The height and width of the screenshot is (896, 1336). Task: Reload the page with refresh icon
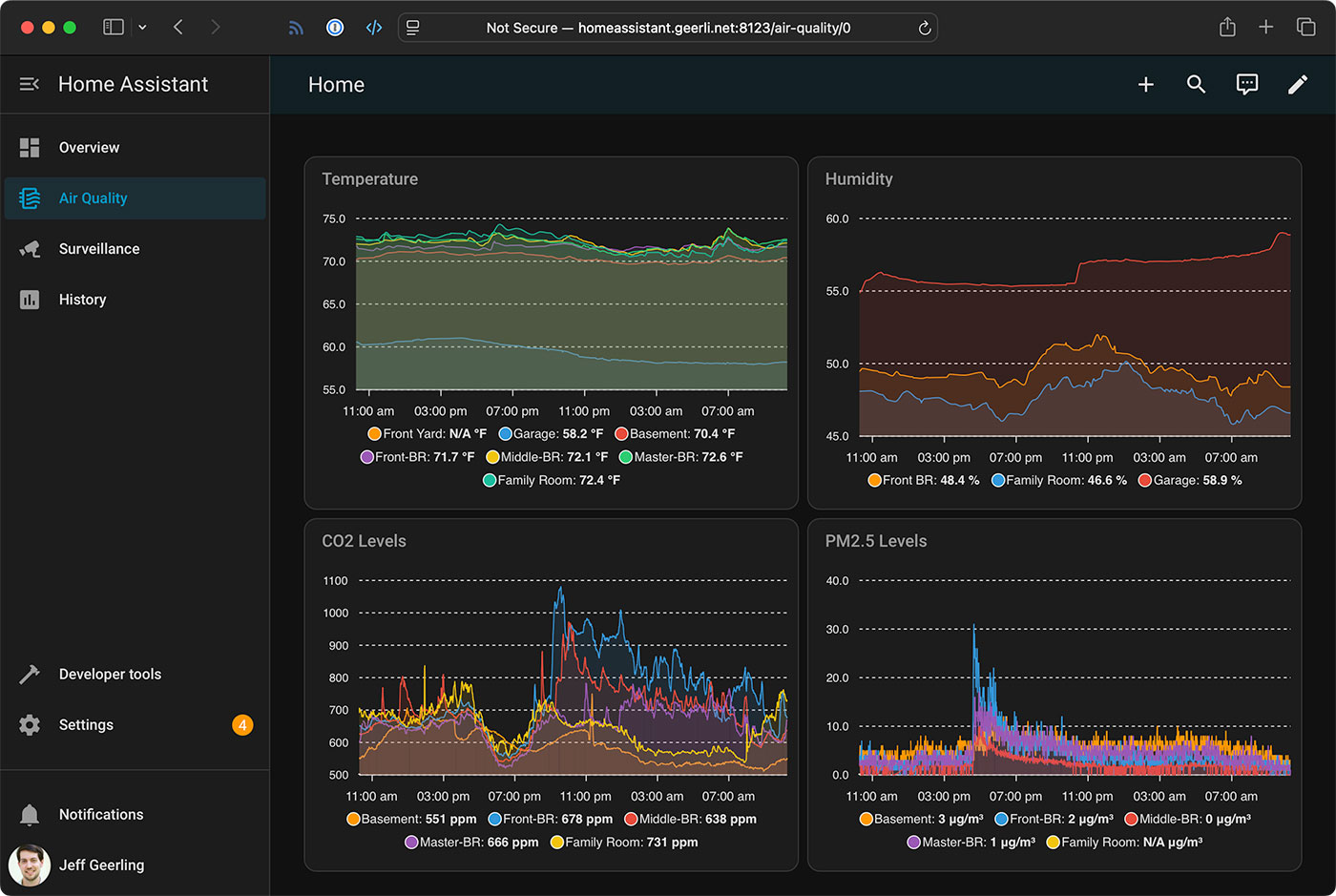[x=925, y=28]
